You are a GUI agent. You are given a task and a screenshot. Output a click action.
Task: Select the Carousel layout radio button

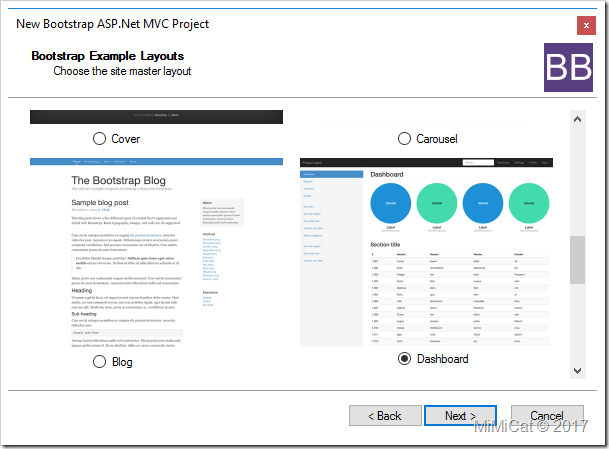pyautogui.click(x=404, y=139)
